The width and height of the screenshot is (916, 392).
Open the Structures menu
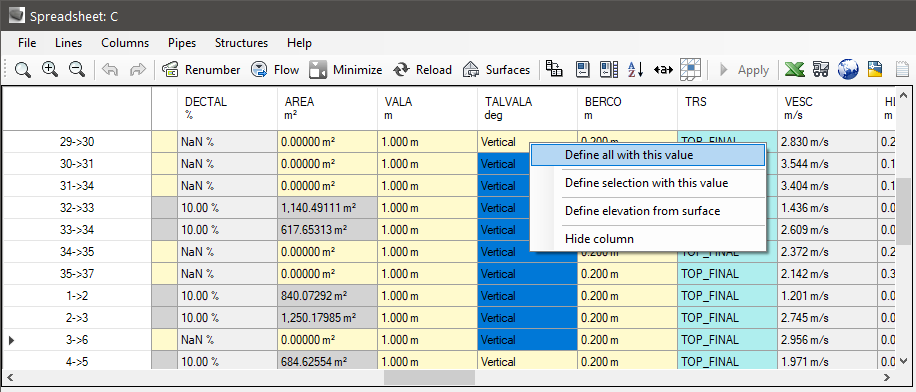[241, 43]
